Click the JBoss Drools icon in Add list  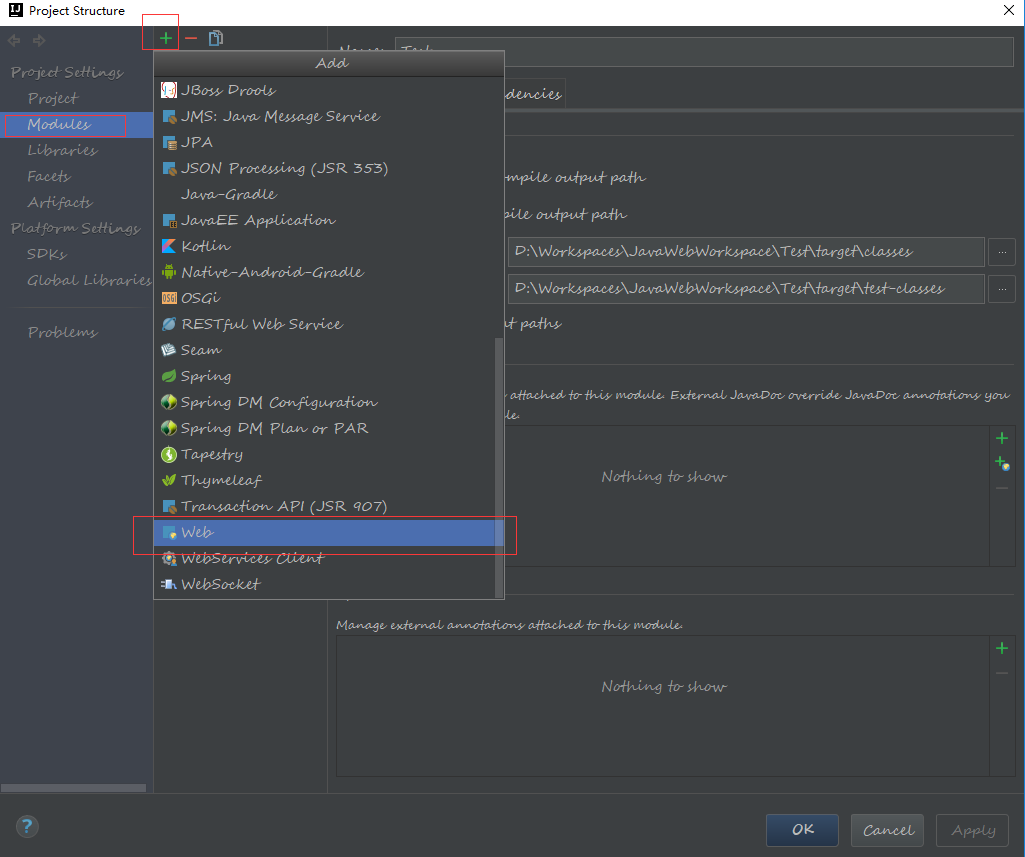[x=169, y=90]
